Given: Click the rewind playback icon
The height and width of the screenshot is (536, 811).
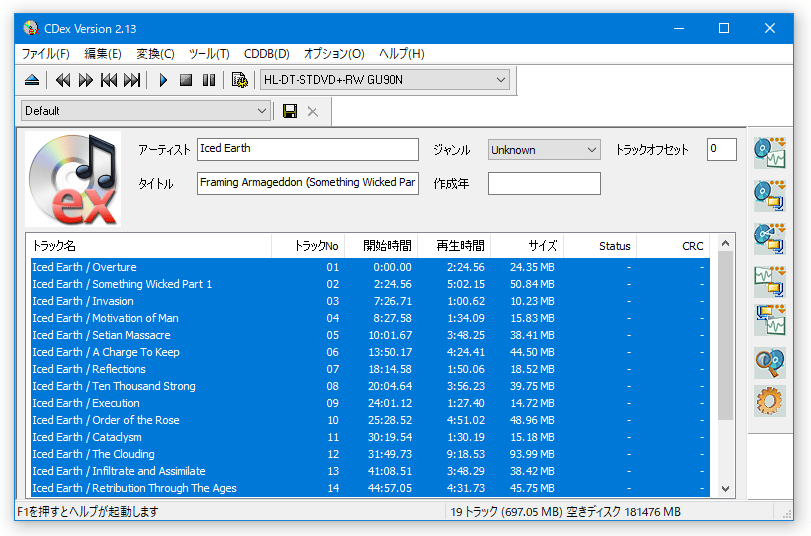Looking at the screenshot, I should 63,80.
